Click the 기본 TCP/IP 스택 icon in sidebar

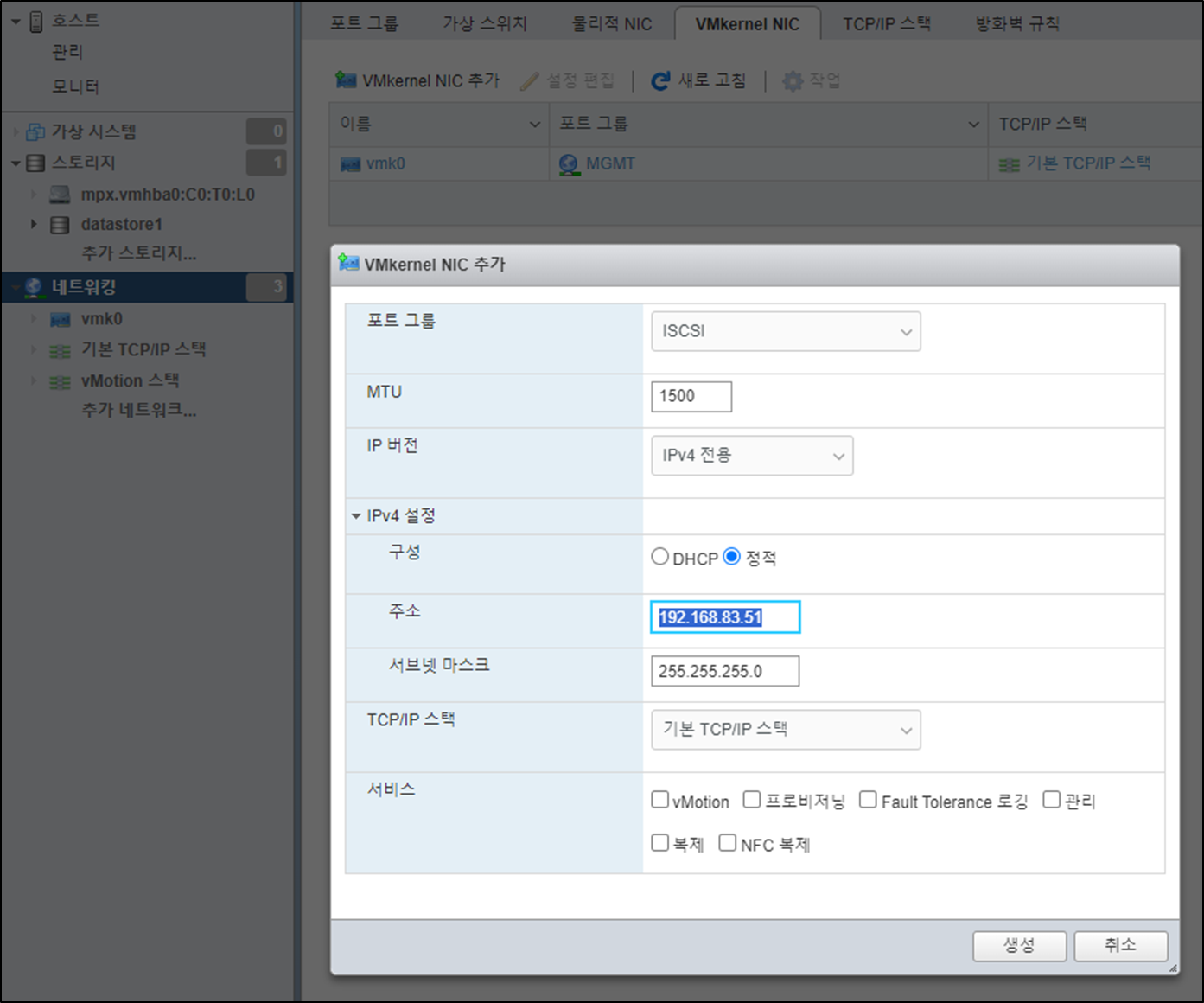point(60,350)
